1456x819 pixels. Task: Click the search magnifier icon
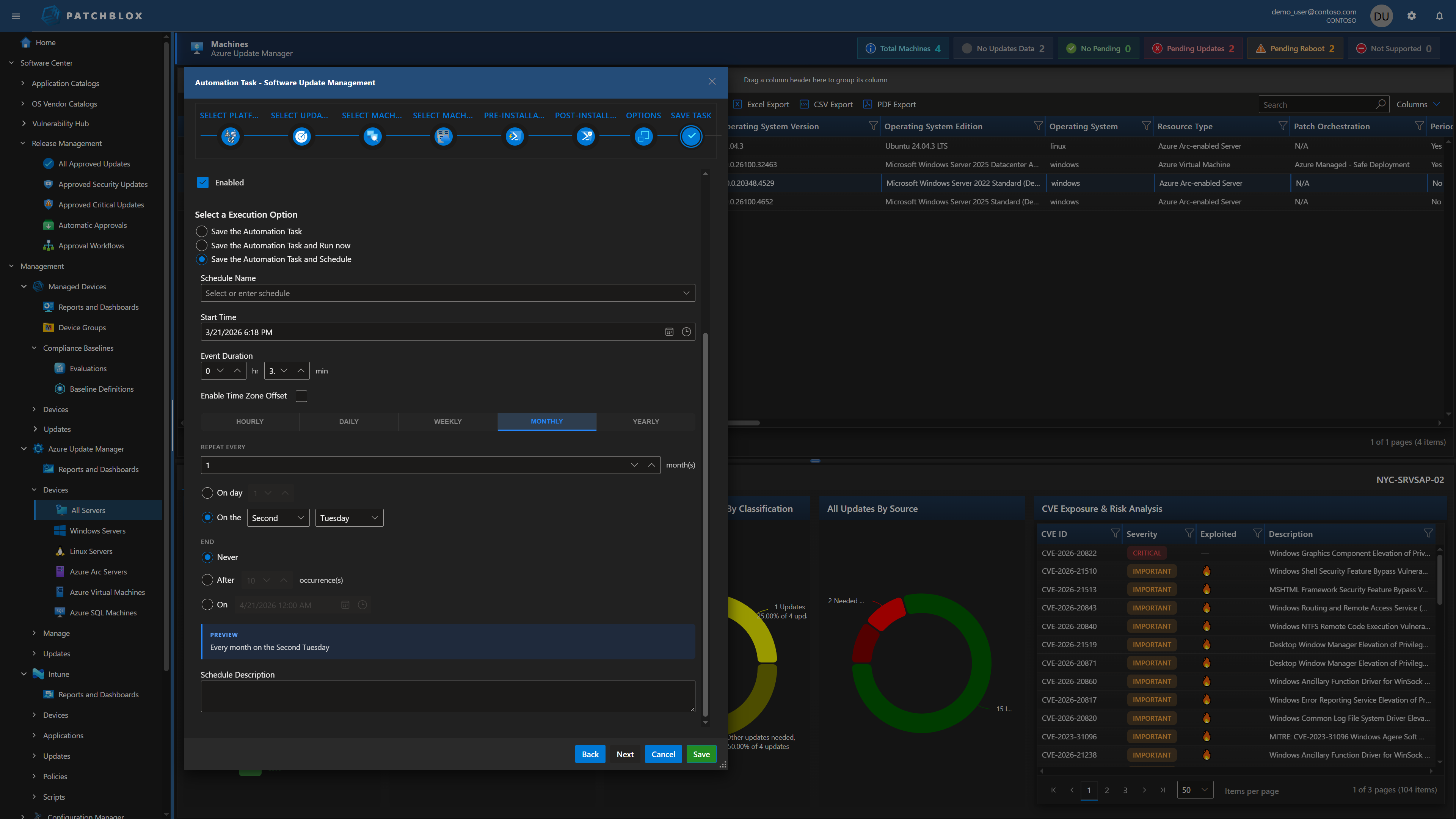coord(1380,104)
